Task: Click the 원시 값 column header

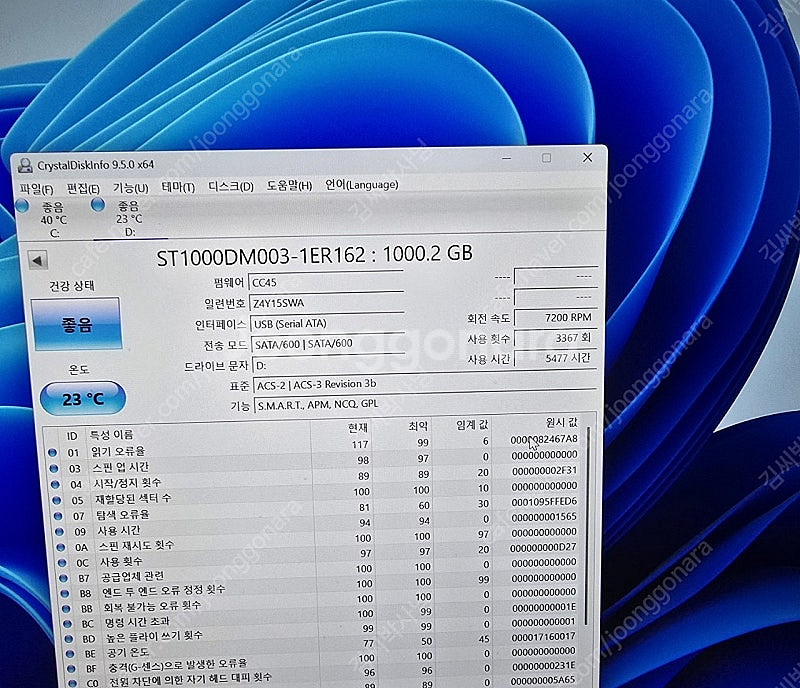Action: 561,422
